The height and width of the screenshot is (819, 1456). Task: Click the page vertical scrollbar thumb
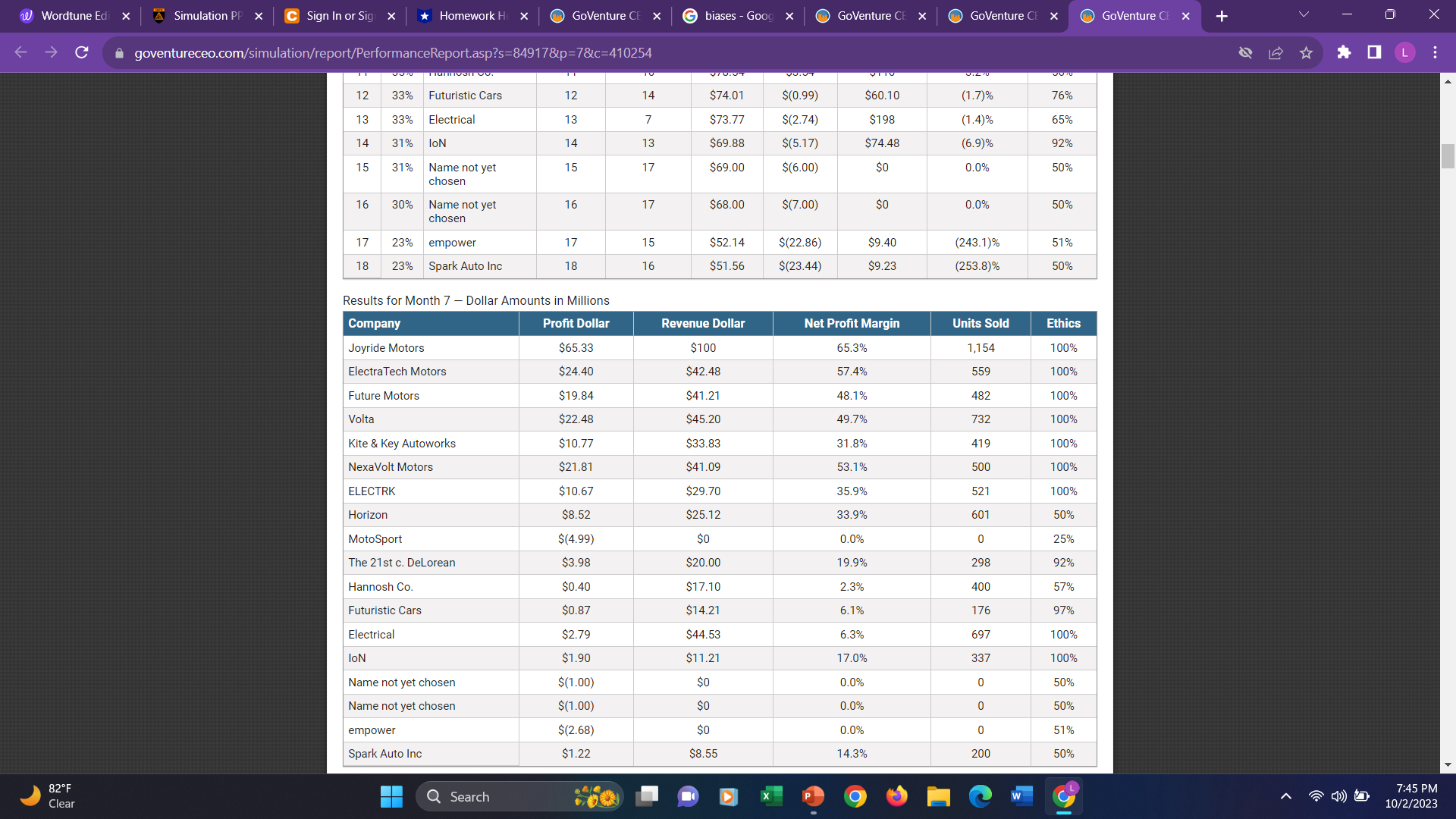pyautogui.click(x=1448, y=155)
